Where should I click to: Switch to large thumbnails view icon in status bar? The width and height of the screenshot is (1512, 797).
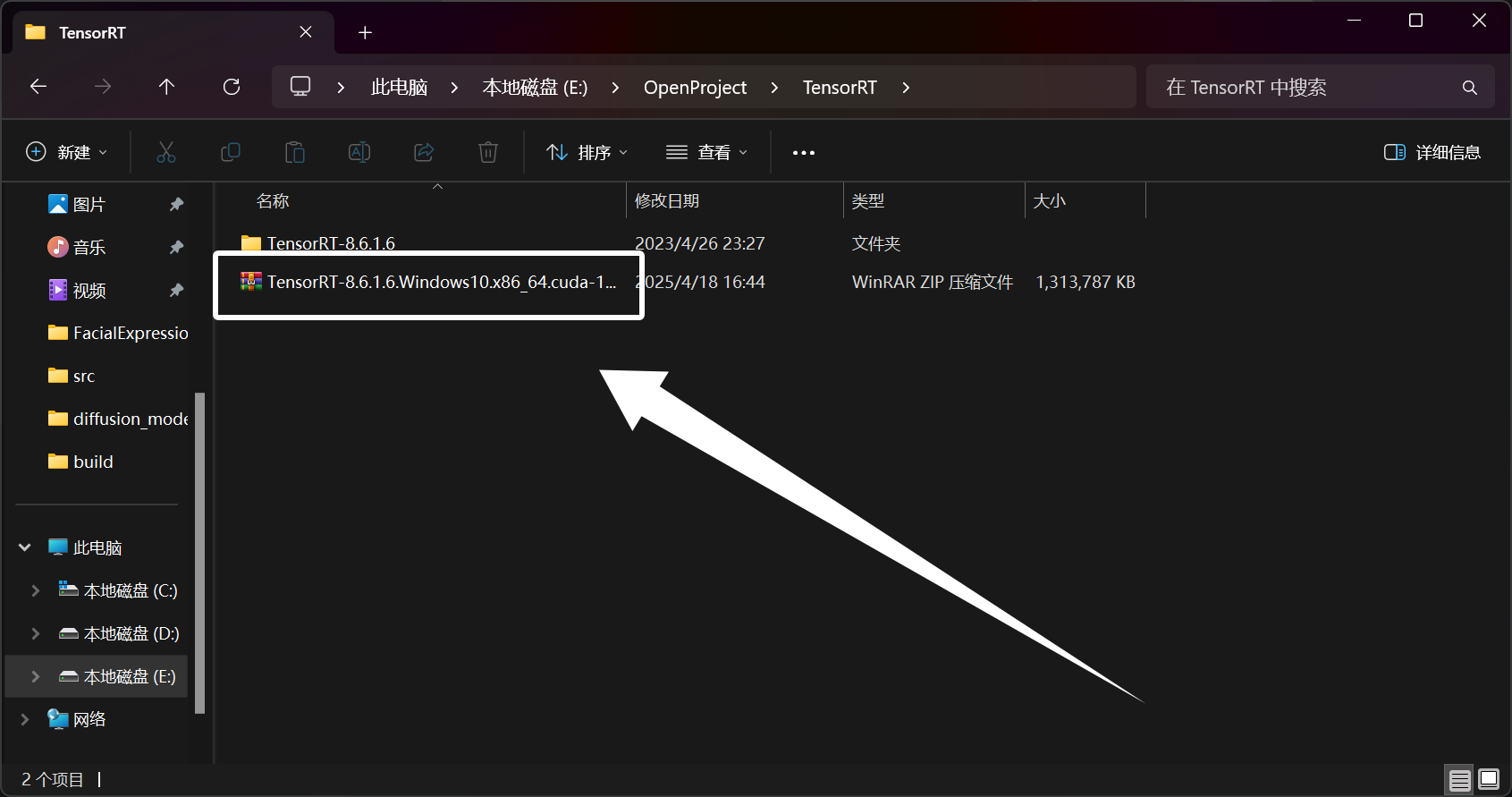pos(1489,780)
